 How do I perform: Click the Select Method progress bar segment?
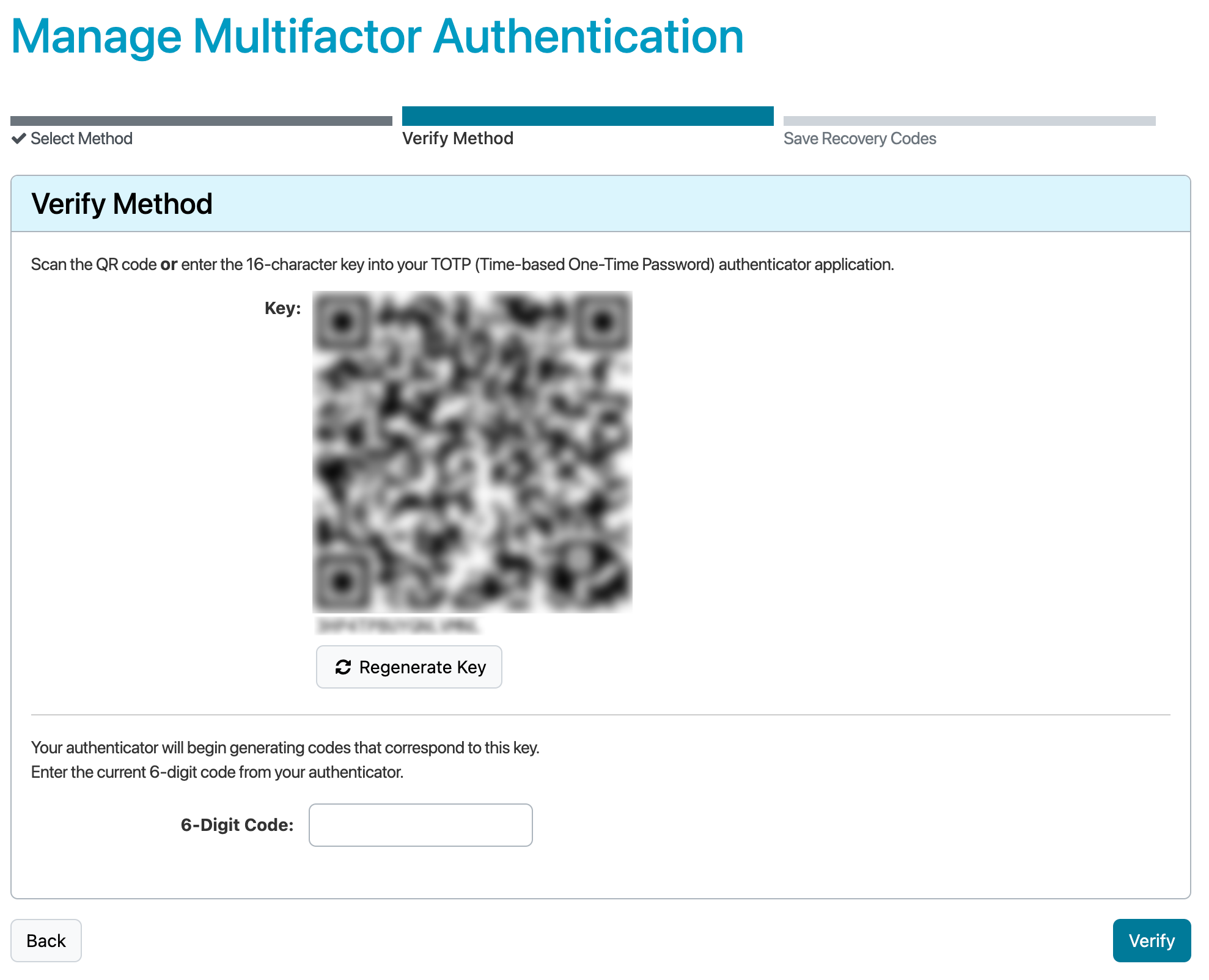[201, 121]
